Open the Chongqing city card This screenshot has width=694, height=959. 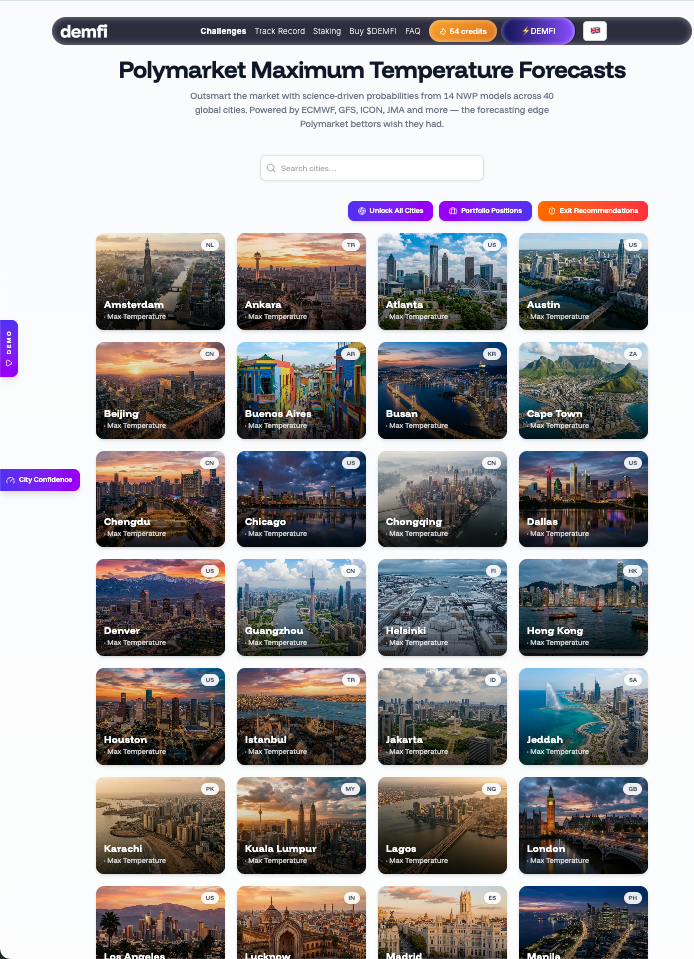tap(443, 499)
